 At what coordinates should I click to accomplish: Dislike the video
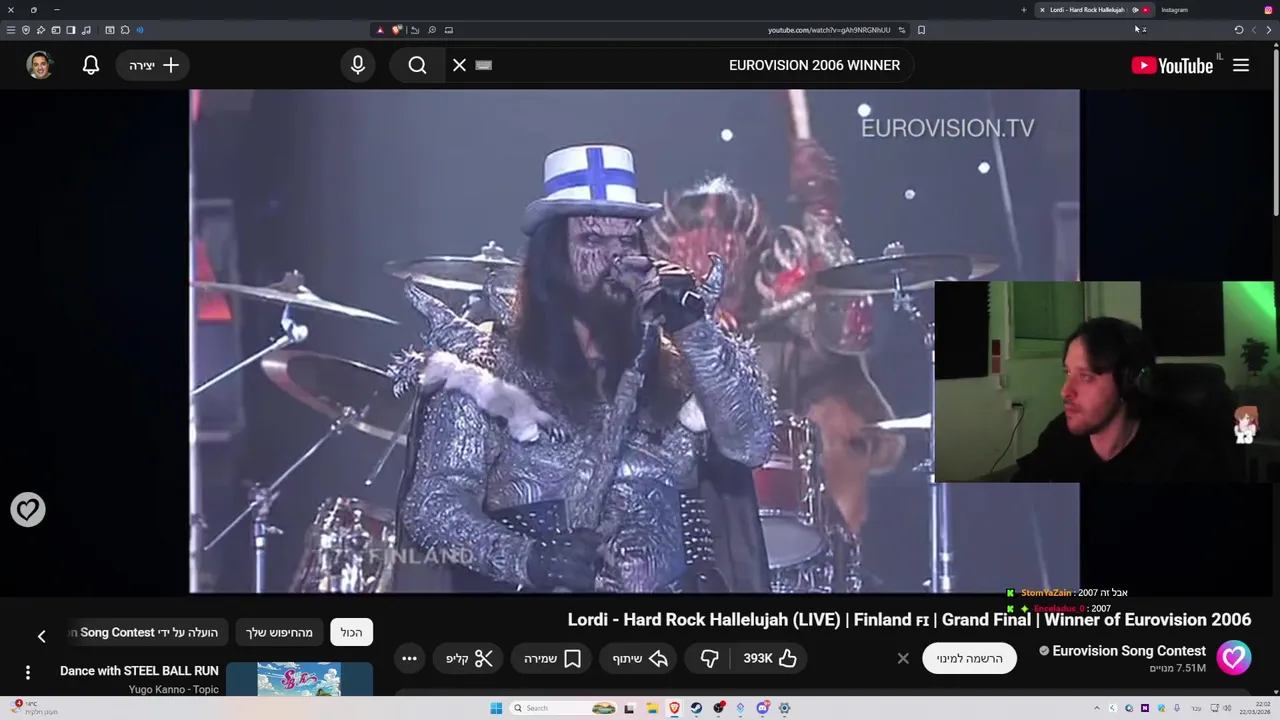(x=709, y=658)
